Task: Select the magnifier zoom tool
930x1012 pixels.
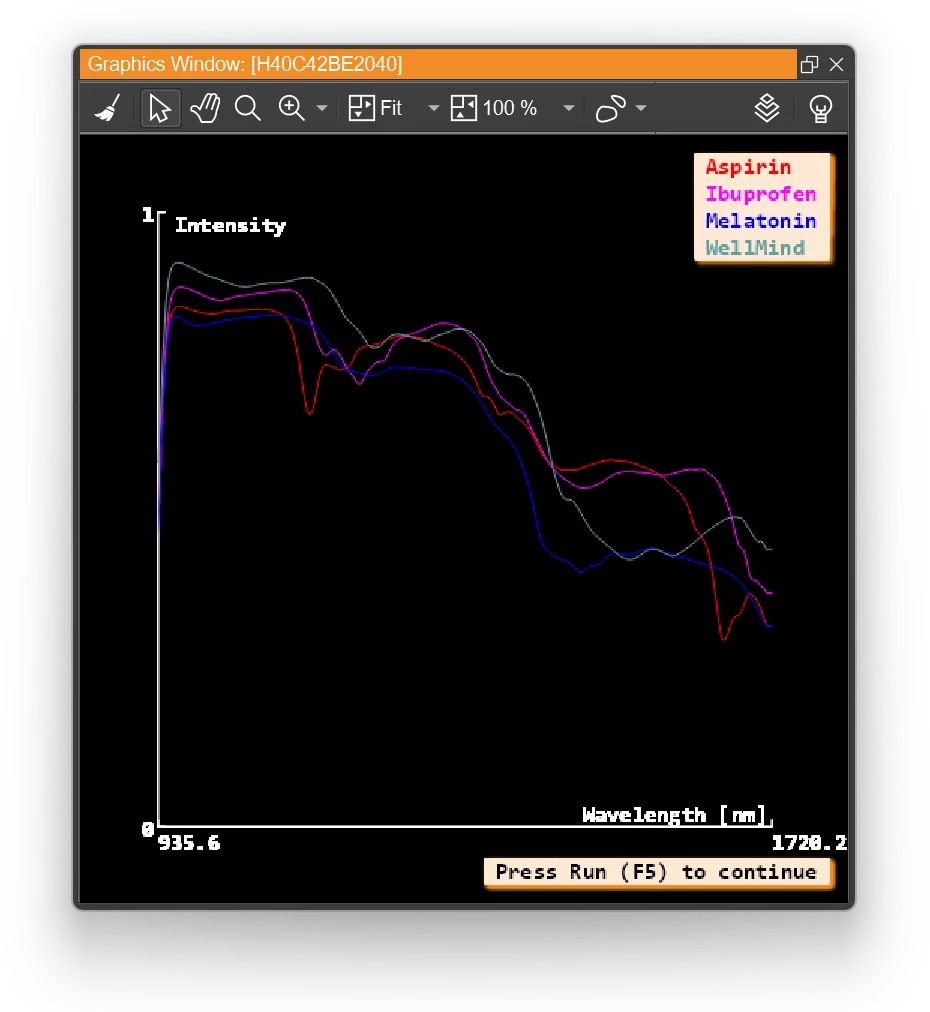Action: coord(247,108)
